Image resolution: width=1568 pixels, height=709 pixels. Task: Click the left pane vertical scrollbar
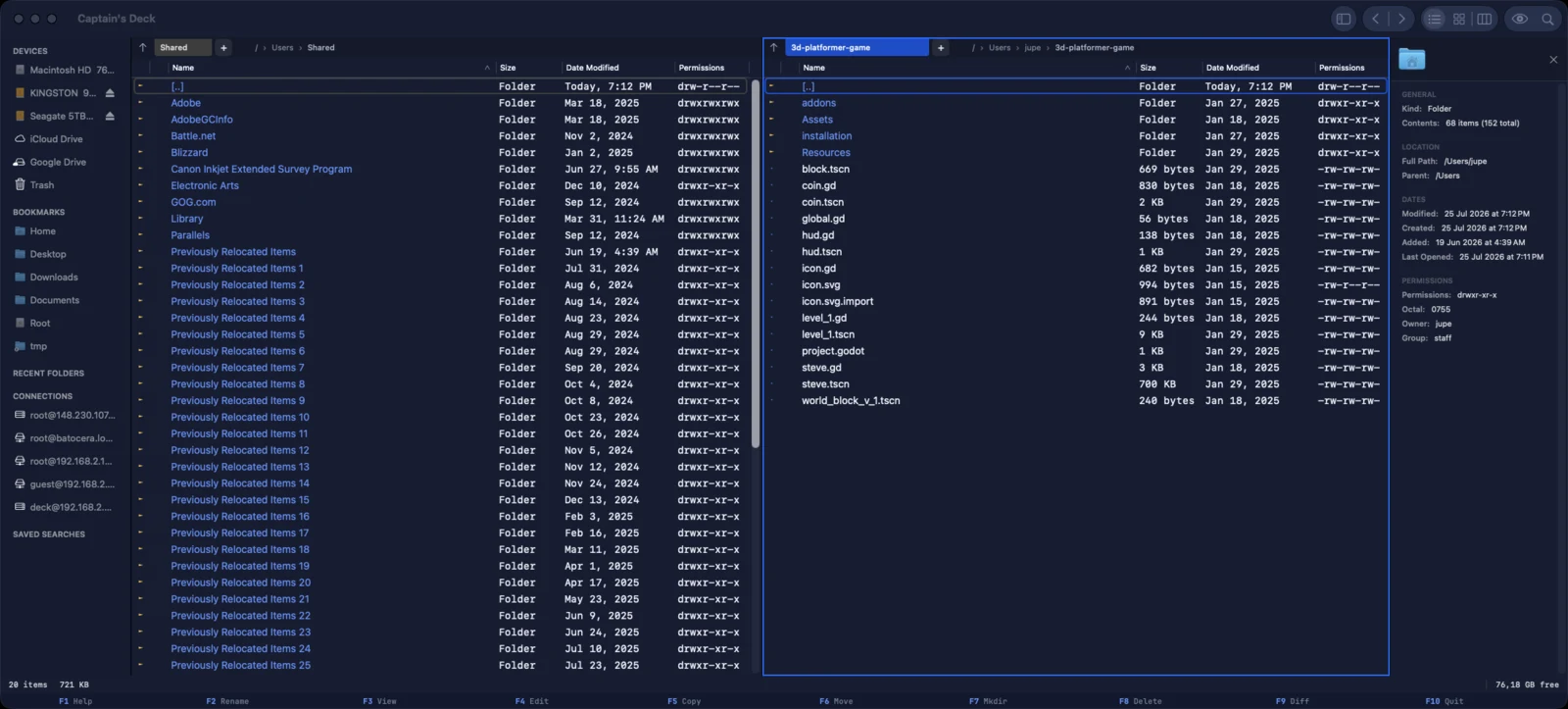click(x=756, y=263)
